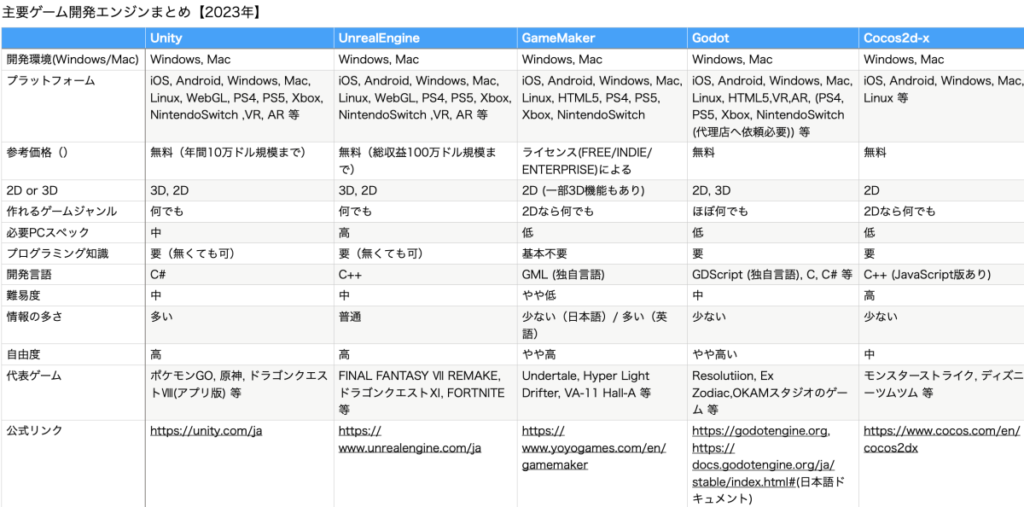Click the Cocos2d-x column header
The height and width of the screenshot is (507, 1024).
[941, 39]
